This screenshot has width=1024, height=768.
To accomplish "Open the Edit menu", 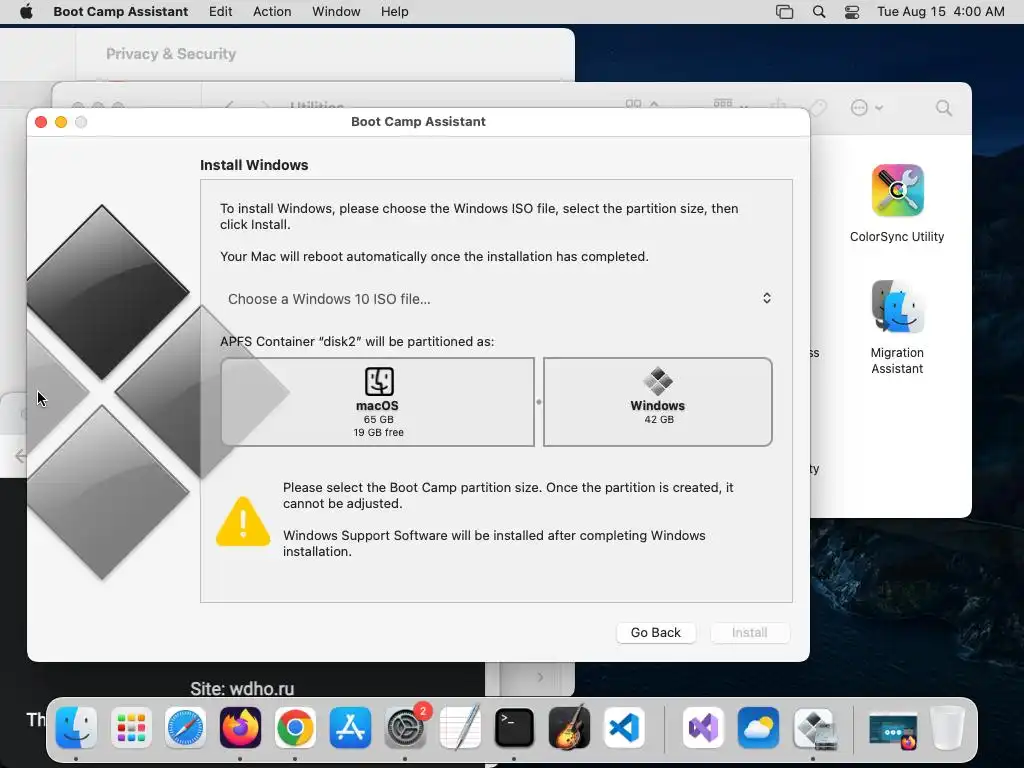I will coord(221,12).
